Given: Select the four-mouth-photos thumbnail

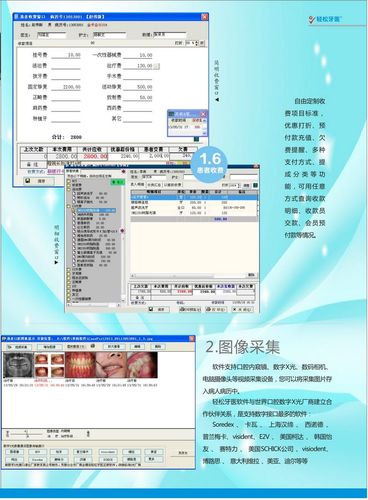Looking at the screenshot, I should pyautogui.click(x=49, y=365).
